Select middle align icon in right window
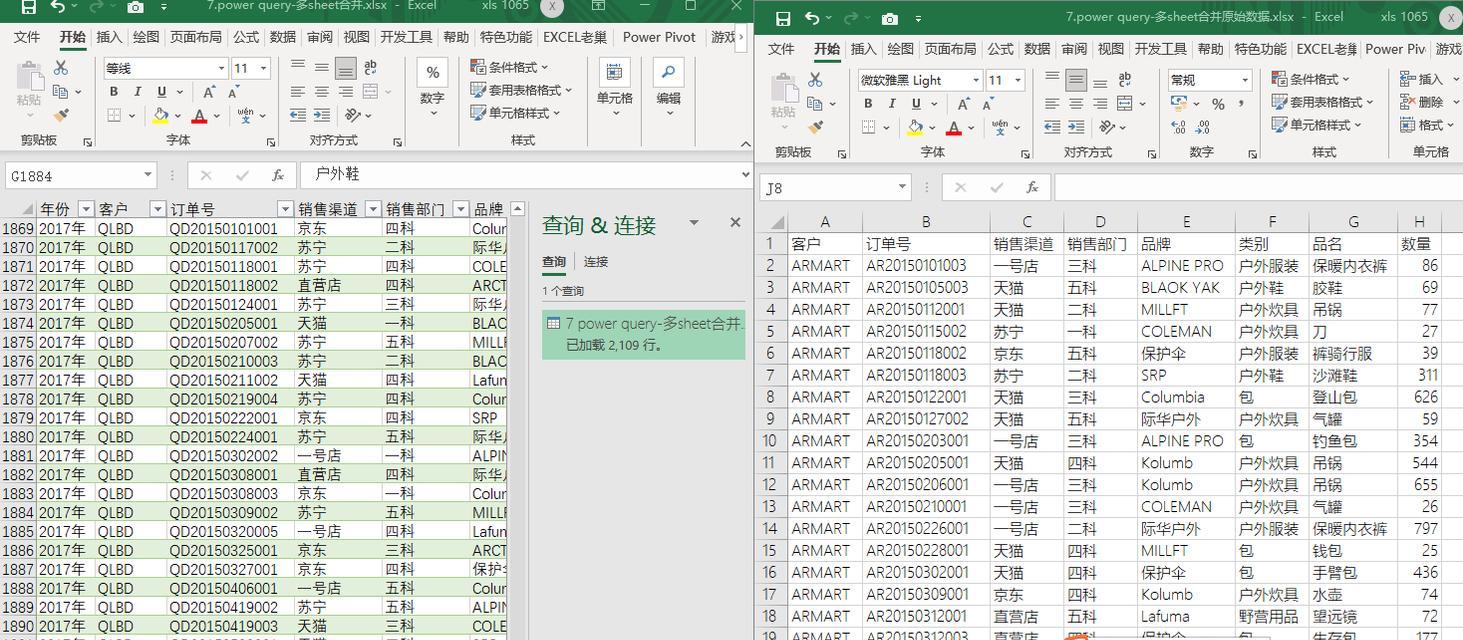 1076,80
